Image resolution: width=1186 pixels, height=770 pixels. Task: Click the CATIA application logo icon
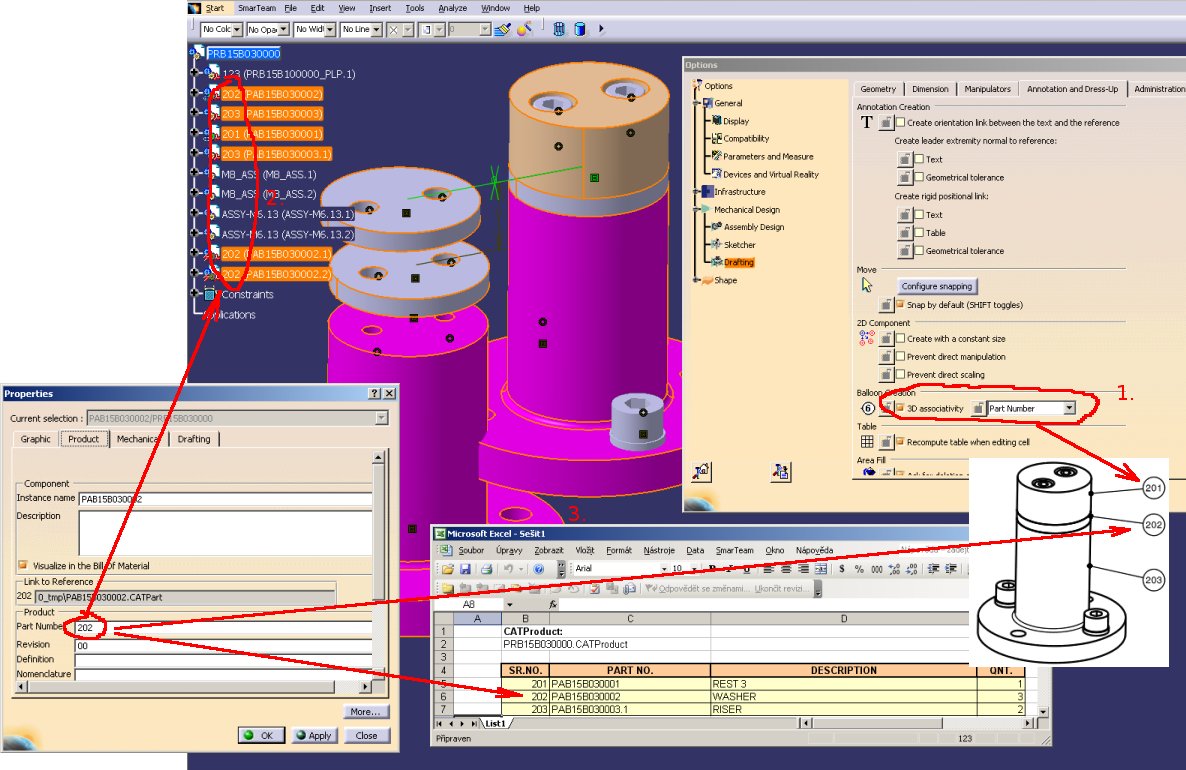(194, 8)
